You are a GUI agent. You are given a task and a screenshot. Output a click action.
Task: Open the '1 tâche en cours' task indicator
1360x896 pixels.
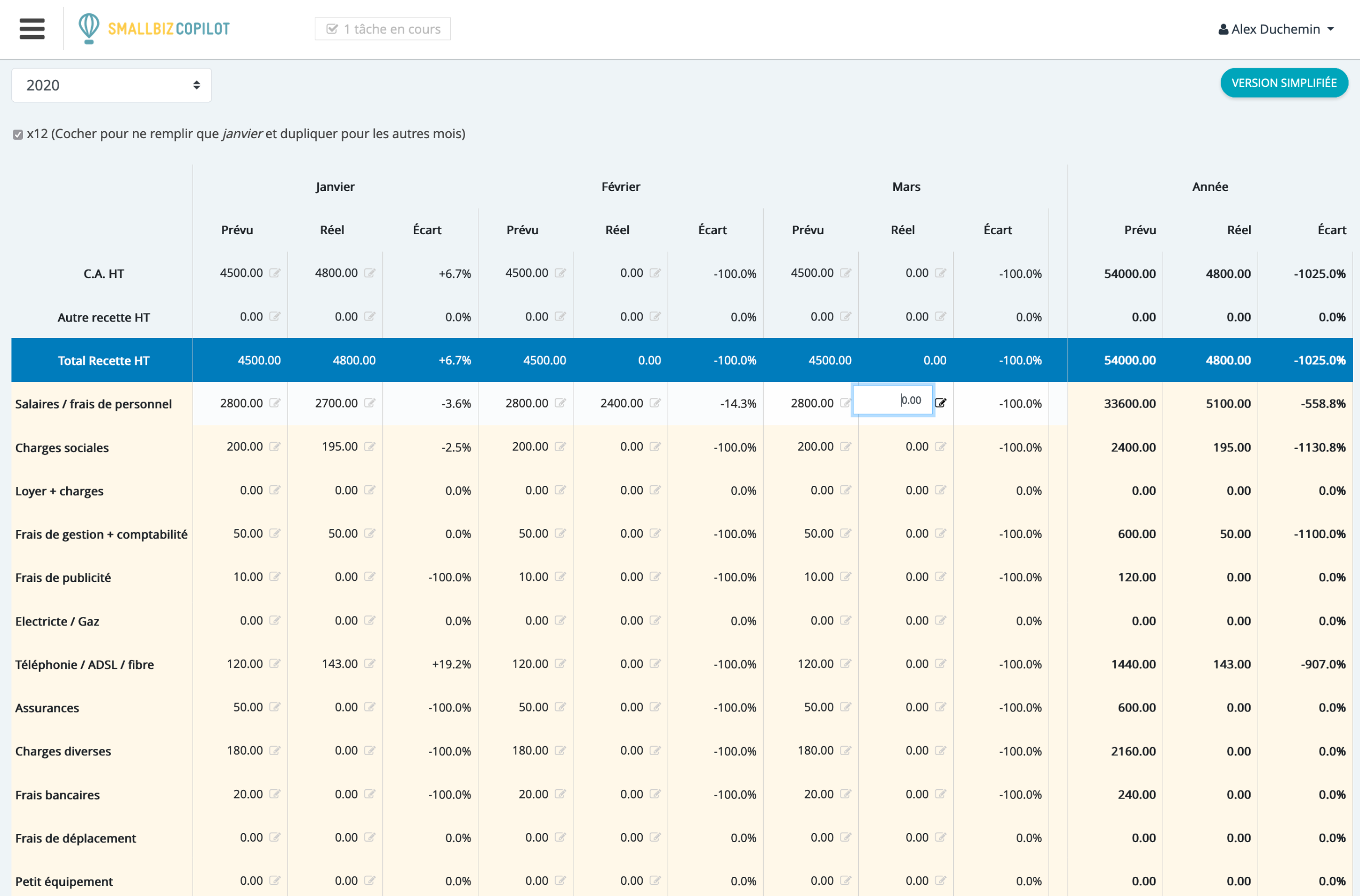pyautogui.click(x=382, y=29)
